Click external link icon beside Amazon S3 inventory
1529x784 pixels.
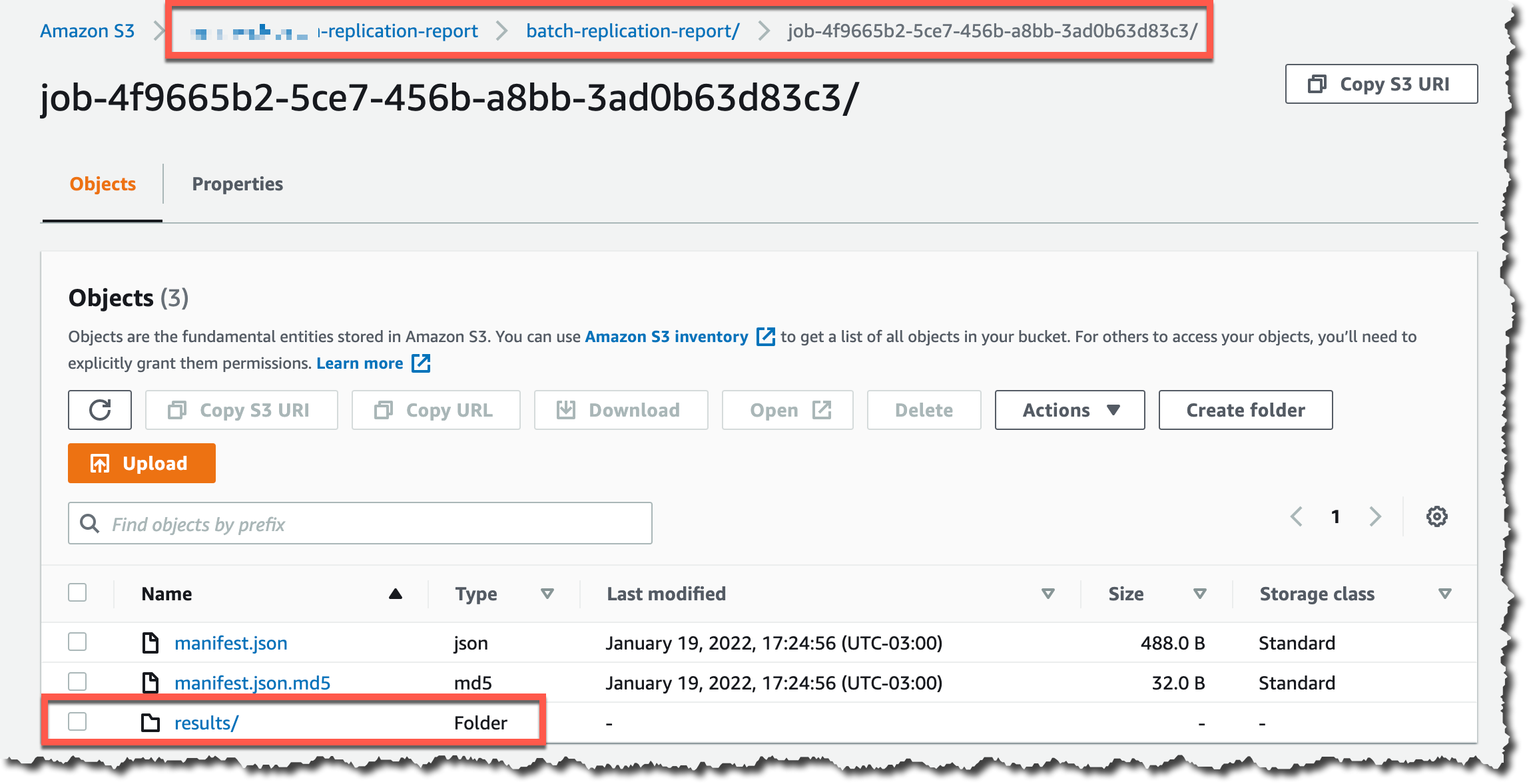pos(766,337)
